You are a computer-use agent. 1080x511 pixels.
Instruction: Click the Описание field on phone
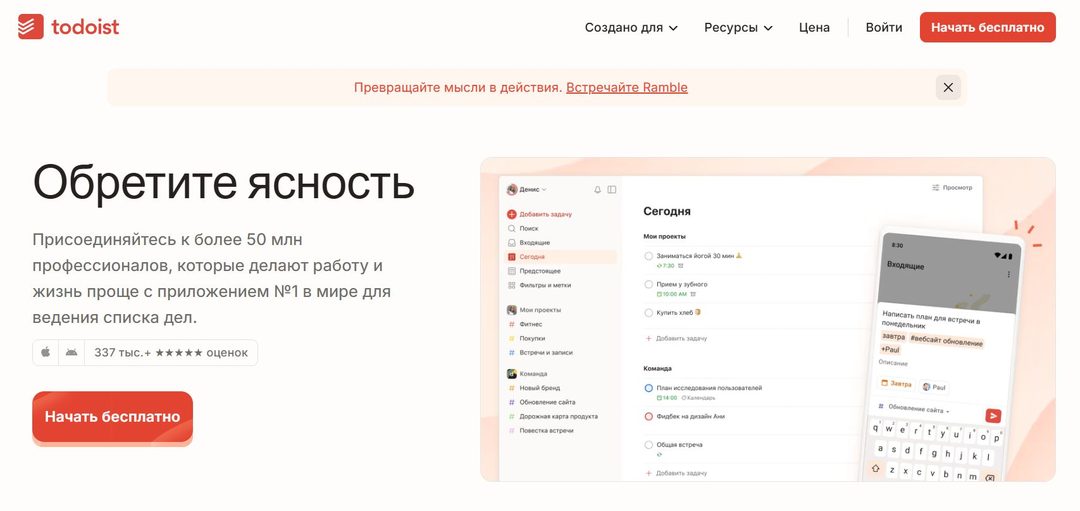tap(893, 362)
